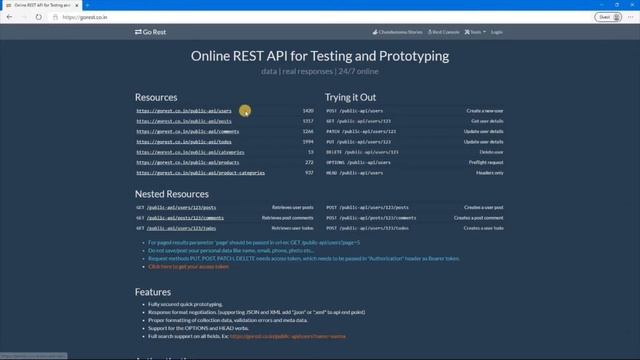Click 'PUT /public-api/users/123' text
The height and width of the screenshot is (360, 640).
pos(358,142)
